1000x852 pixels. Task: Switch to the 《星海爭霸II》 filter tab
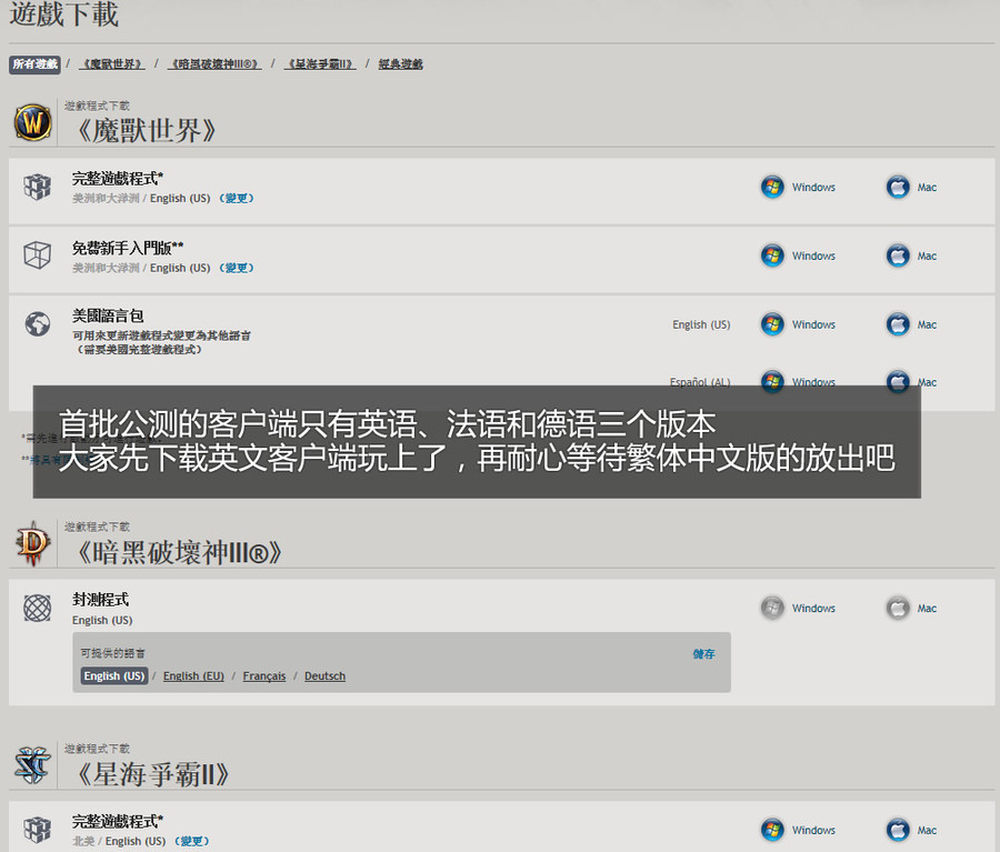(319, 64)
